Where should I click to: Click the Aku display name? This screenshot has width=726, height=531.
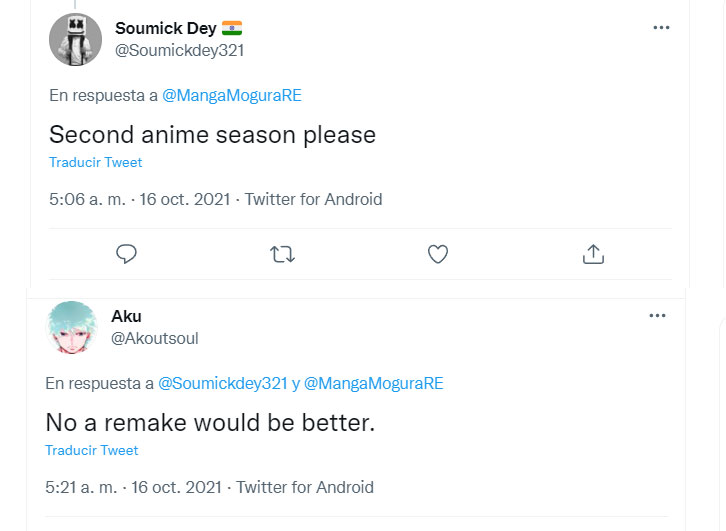pyautogui.click(x=126, y=316)
